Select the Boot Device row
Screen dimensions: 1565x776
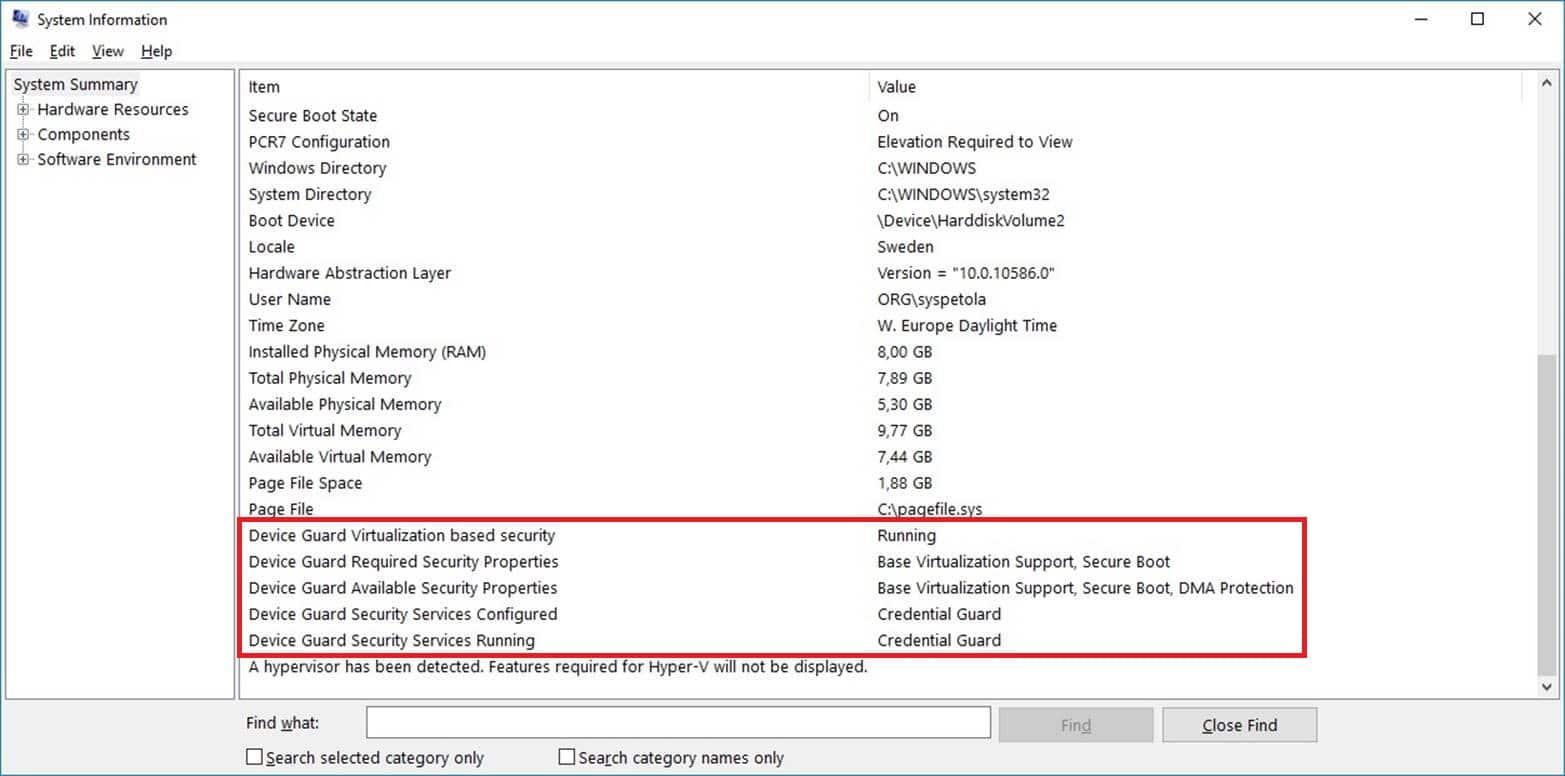(x=880, y=221)
